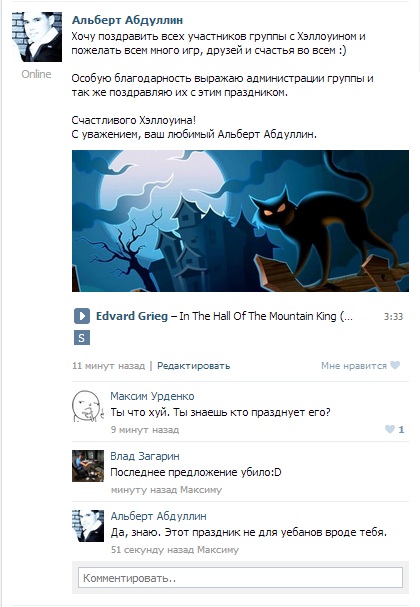The image size is (420, 607).
Task: Click the Edvard Grieg artist name
Action: [132, 316]
